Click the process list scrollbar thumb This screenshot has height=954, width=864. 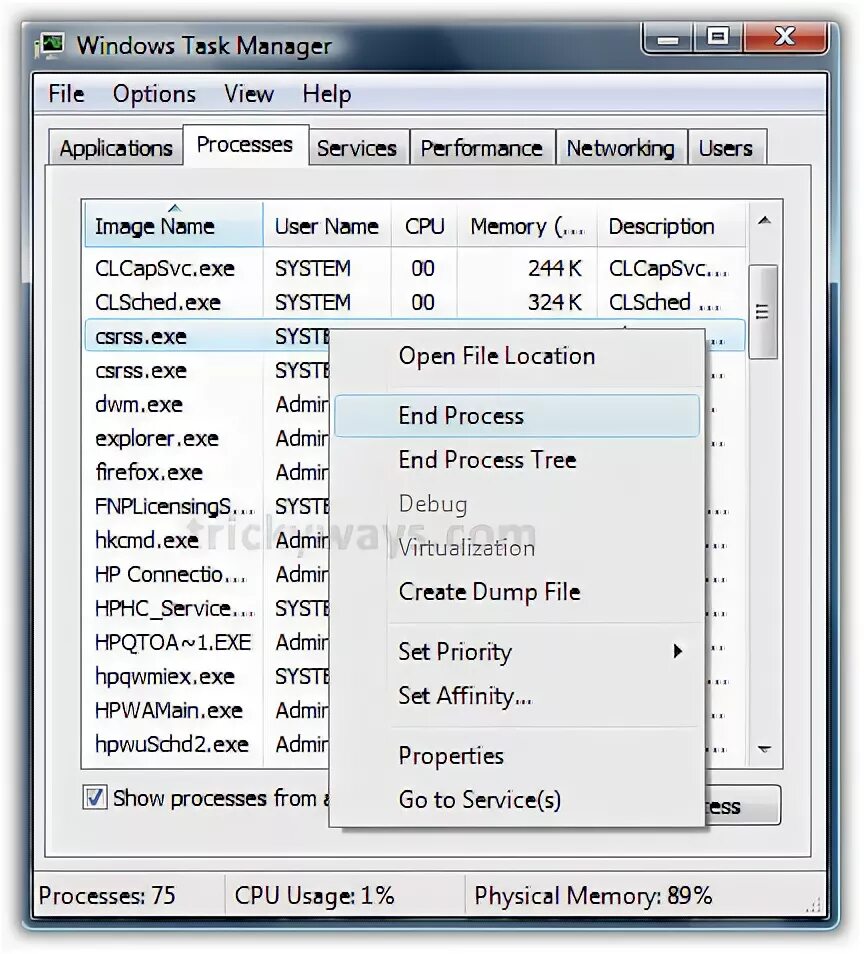pos(763,312)
